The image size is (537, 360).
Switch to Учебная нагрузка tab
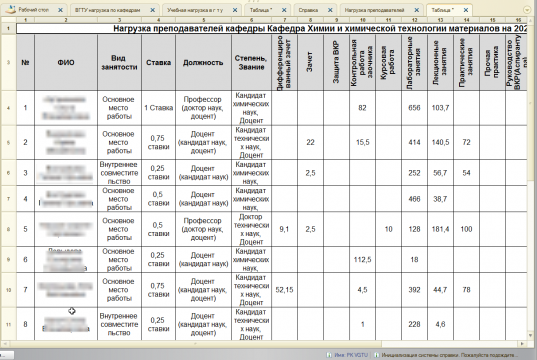click(195, 10)
